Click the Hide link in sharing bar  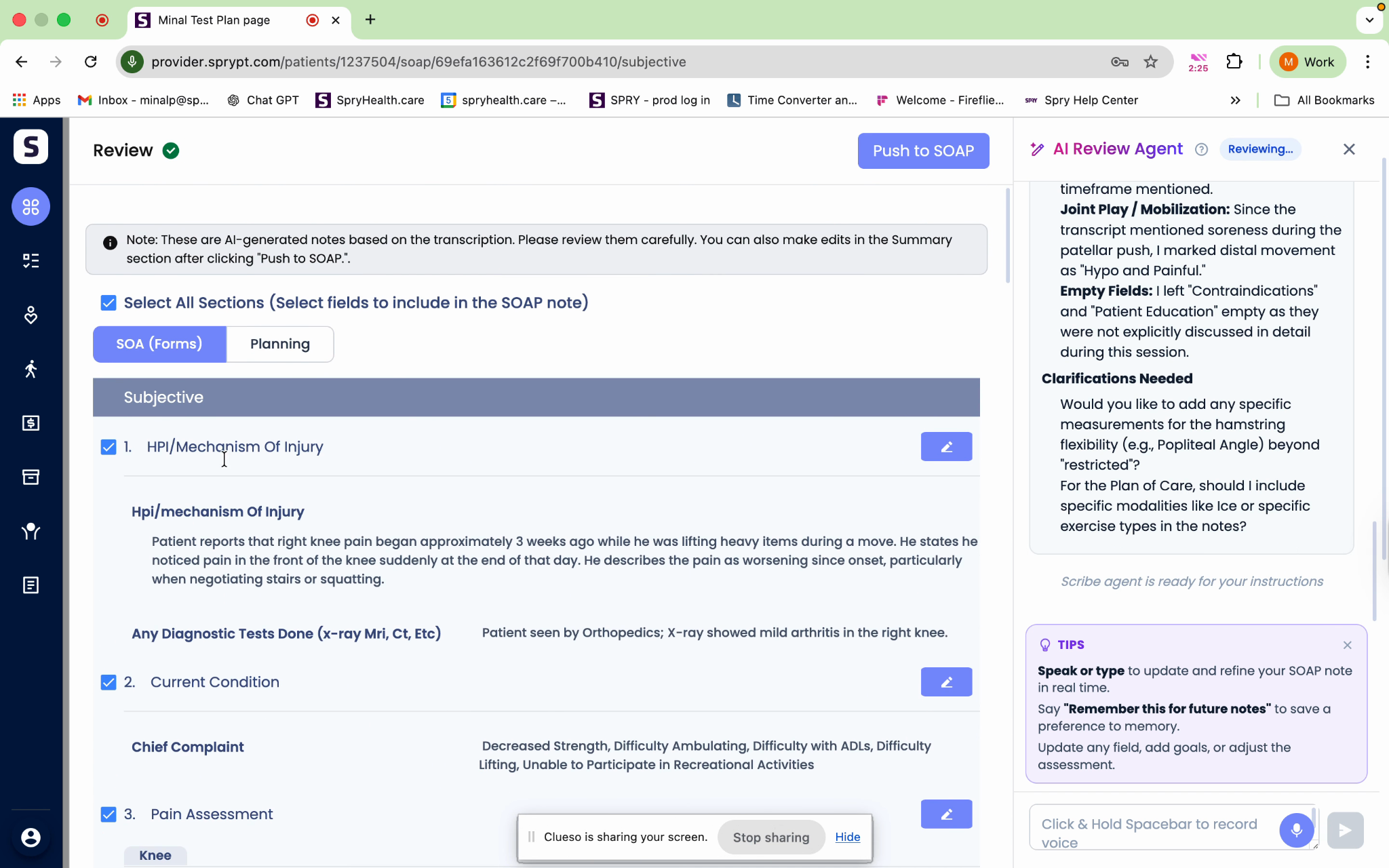pyautogui.click(x=847, y=837)
